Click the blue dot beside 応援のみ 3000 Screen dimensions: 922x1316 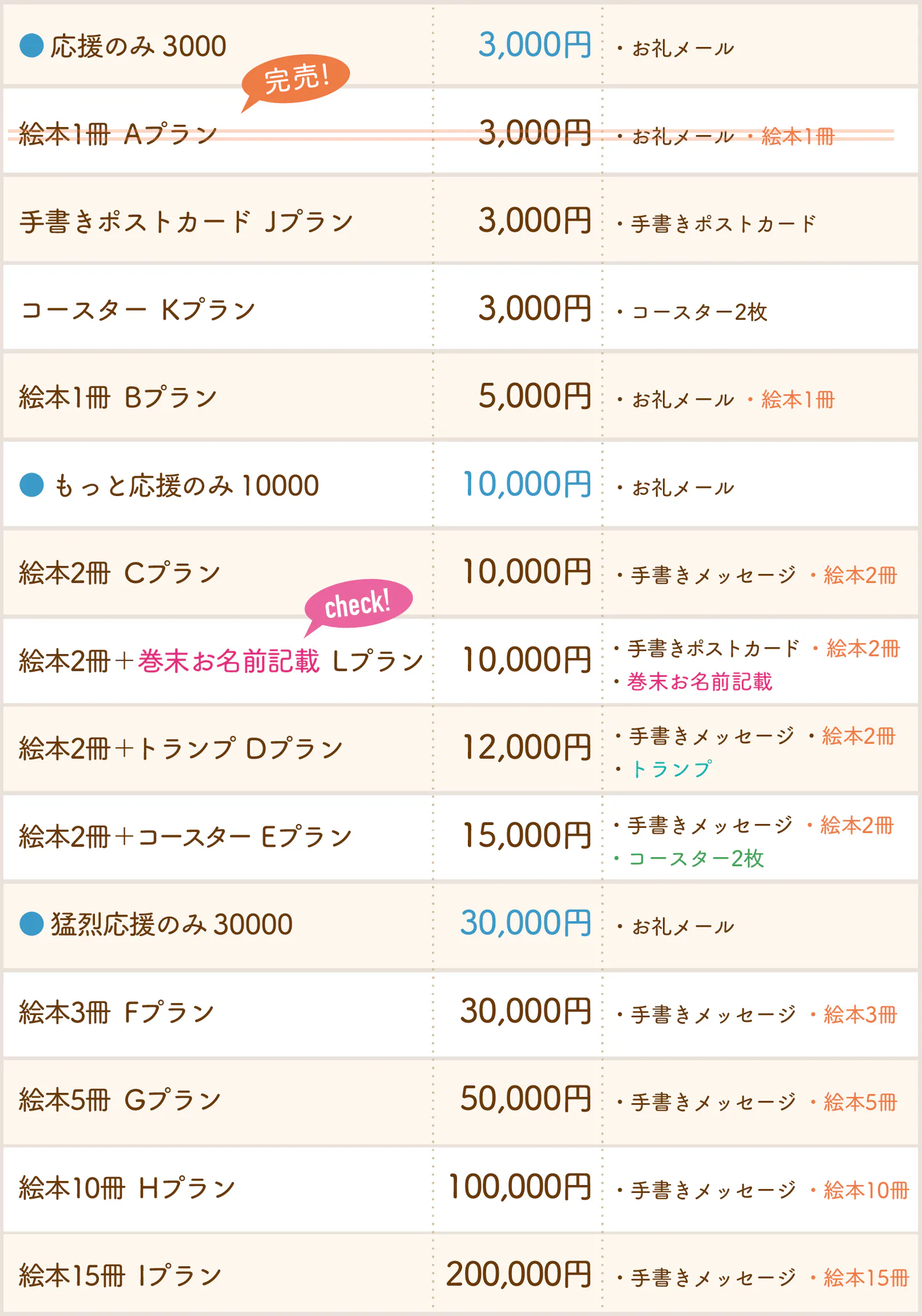click(31, 46)
